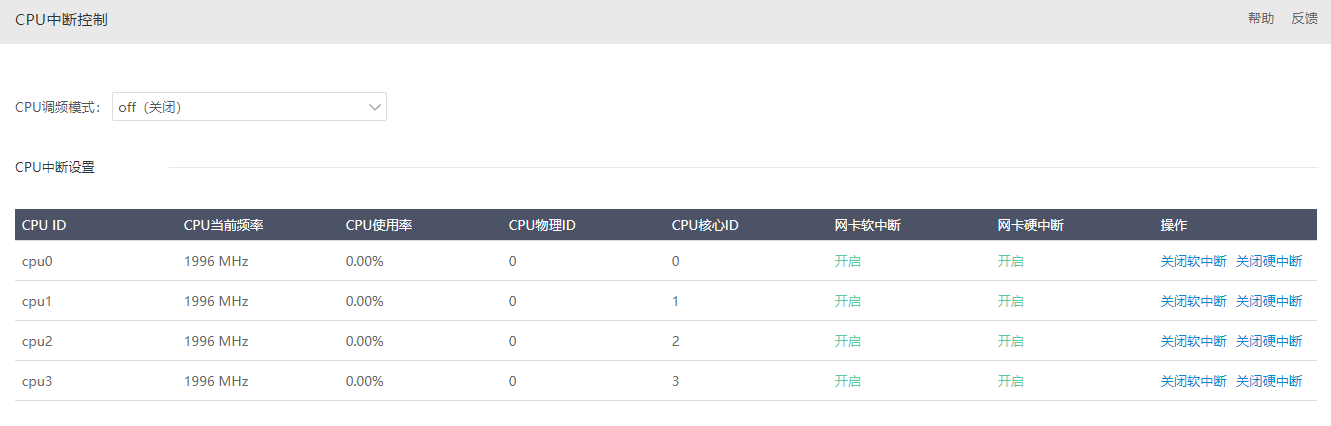
Task: Click 关闭硬中断 for cpu2
Action: [1269, 341]
